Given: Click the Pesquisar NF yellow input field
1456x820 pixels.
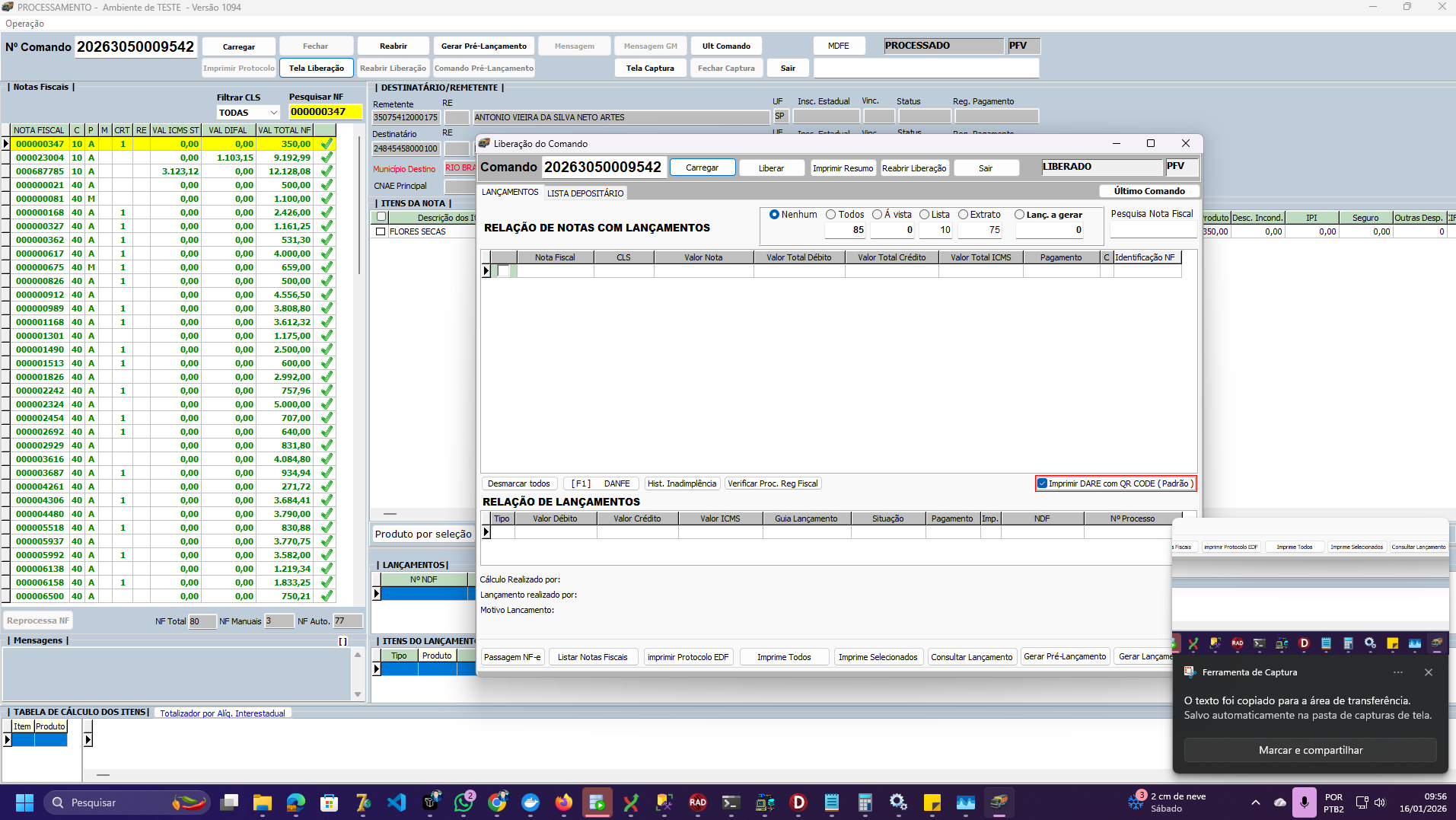Looking at the screenshot, I should [314, 112].
